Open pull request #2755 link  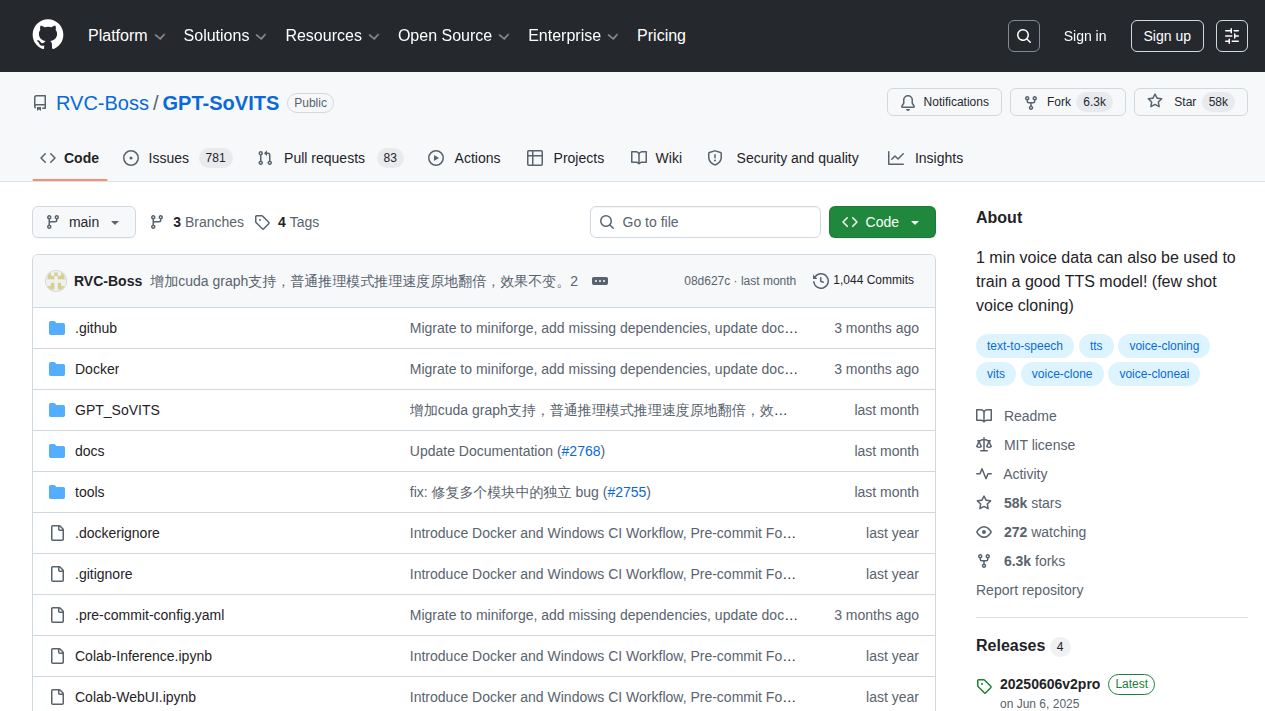(627, 492)
